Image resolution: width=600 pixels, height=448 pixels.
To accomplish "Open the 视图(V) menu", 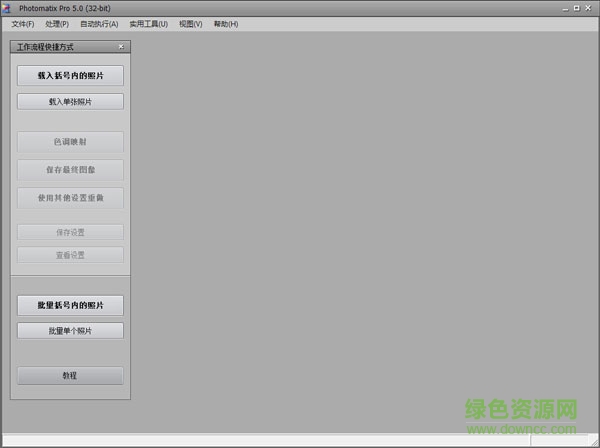I will tap(191, 24).
